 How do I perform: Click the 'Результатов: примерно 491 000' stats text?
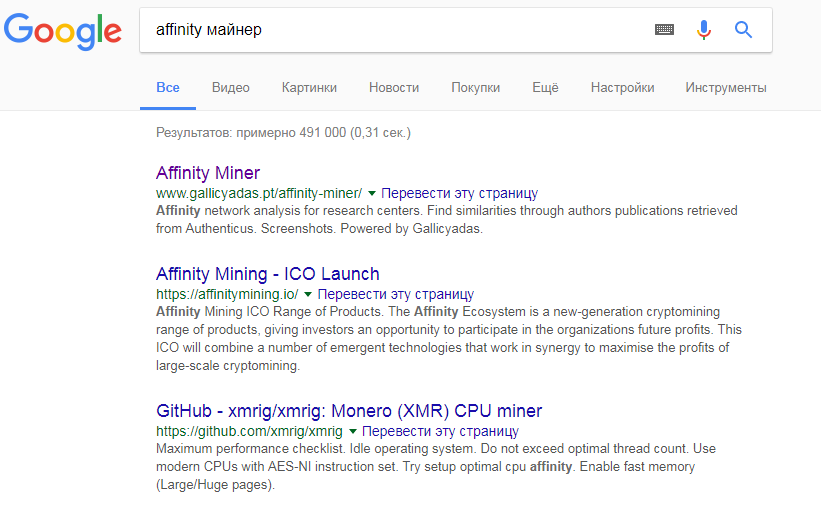pos(283,133)
